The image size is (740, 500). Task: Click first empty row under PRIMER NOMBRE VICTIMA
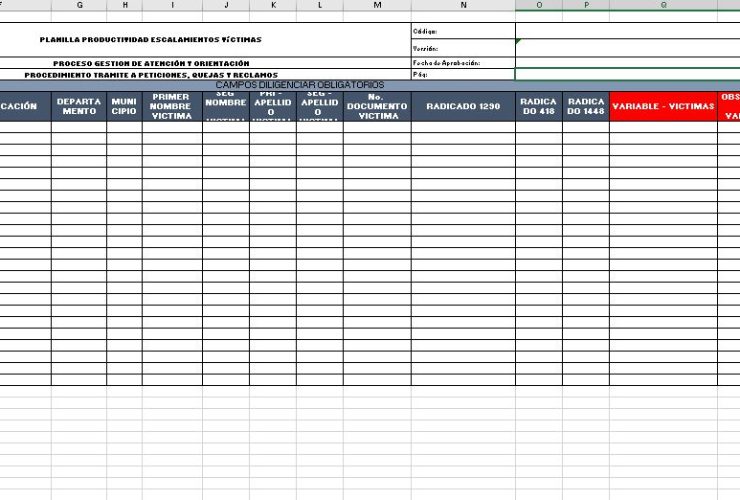click(172, 127)
